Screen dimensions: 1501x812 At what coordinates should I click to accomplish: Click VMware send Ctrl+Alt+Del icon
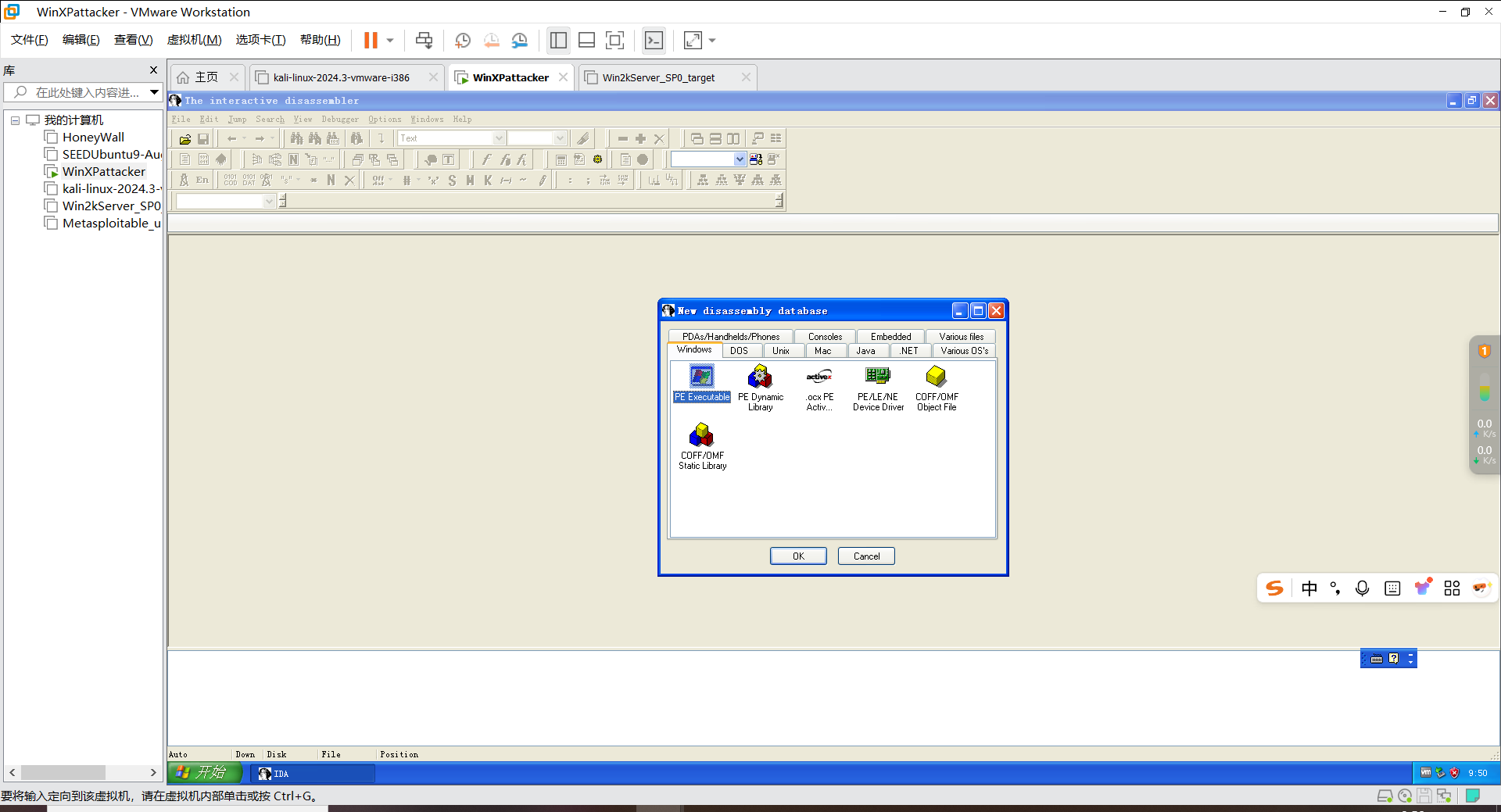tap(424, 41)
